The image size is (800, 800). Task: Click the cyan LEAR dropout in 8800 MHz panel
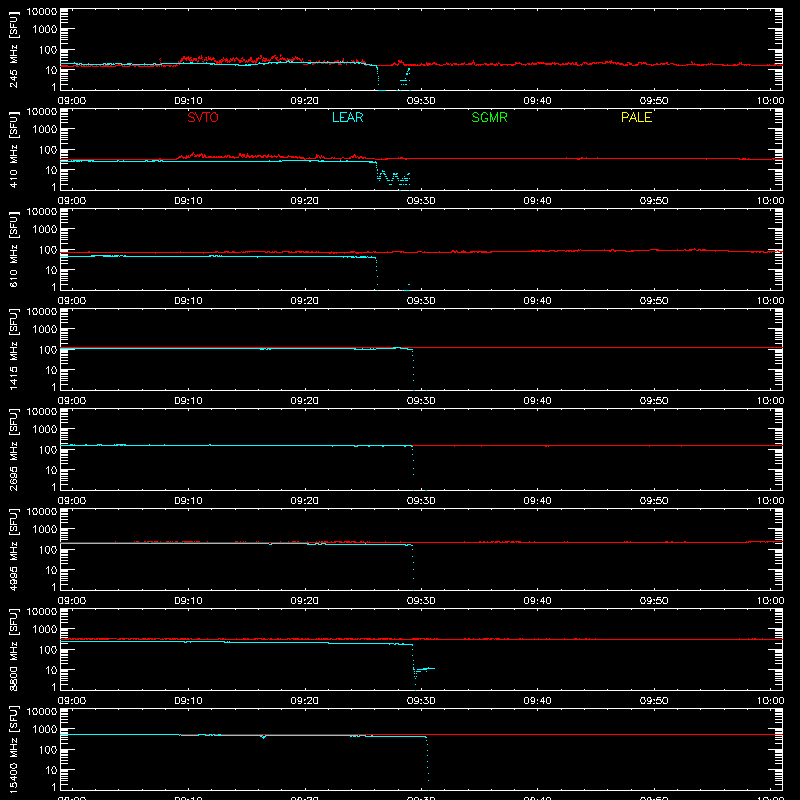[423, 669]
